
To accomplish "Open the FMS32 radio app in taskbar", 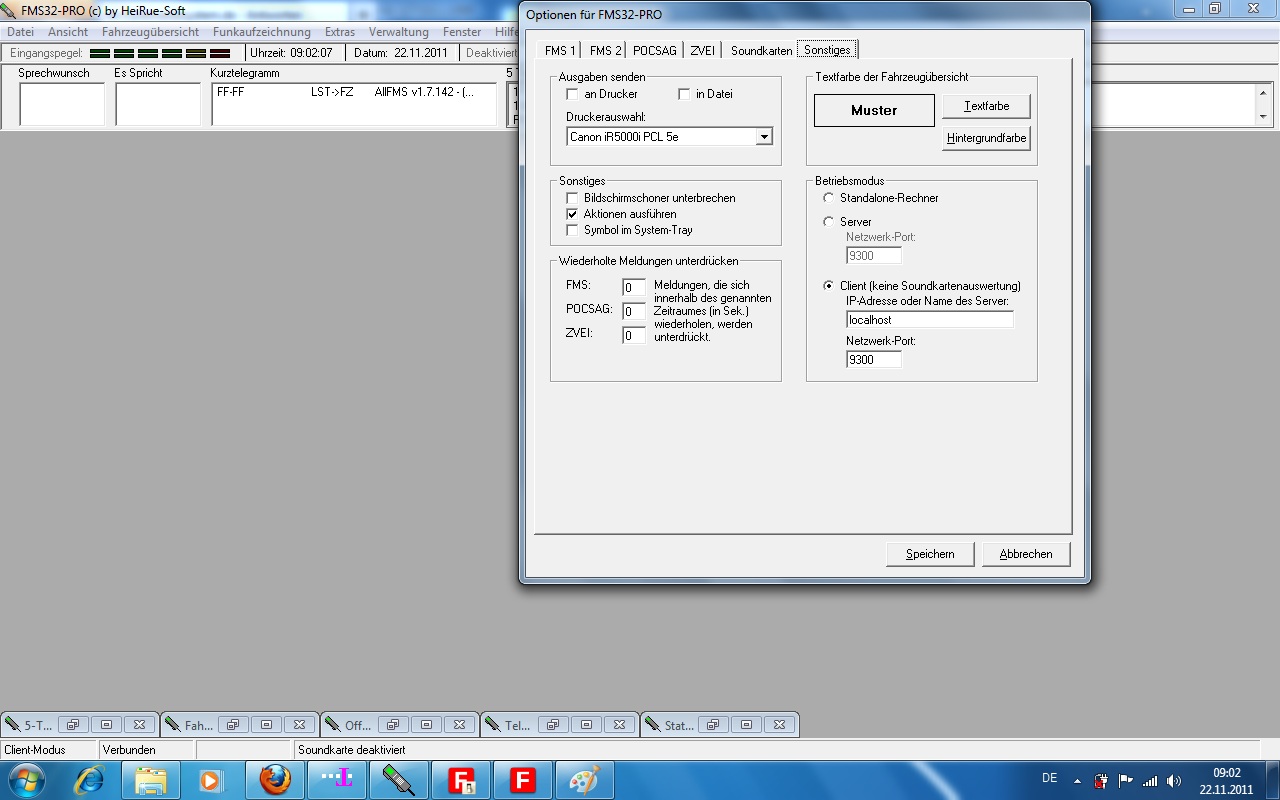I will point(399,780).
